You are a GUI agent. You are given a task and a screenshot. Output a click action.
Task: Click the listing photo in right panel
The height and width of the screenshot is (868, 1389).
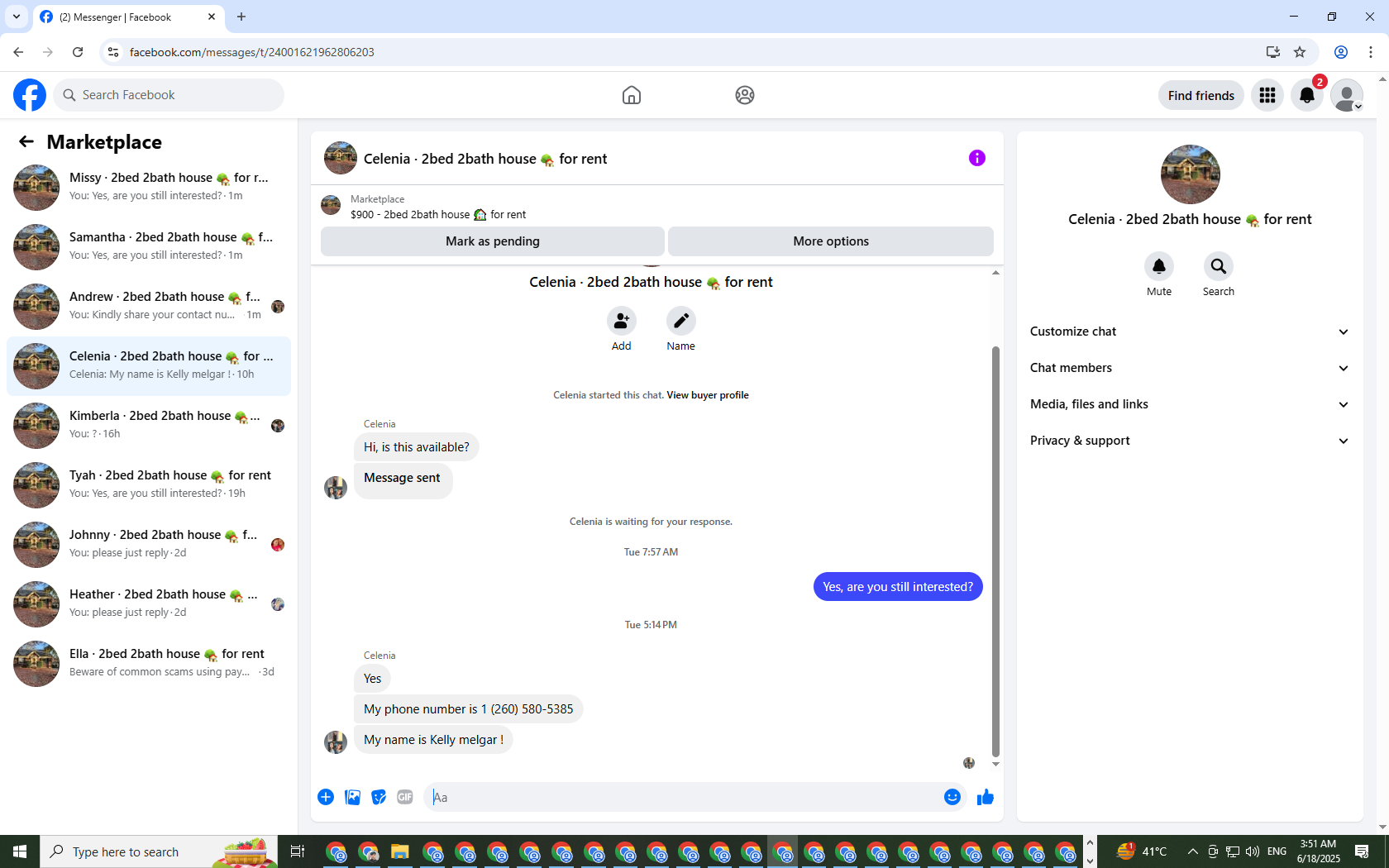tap(1191, 174)
